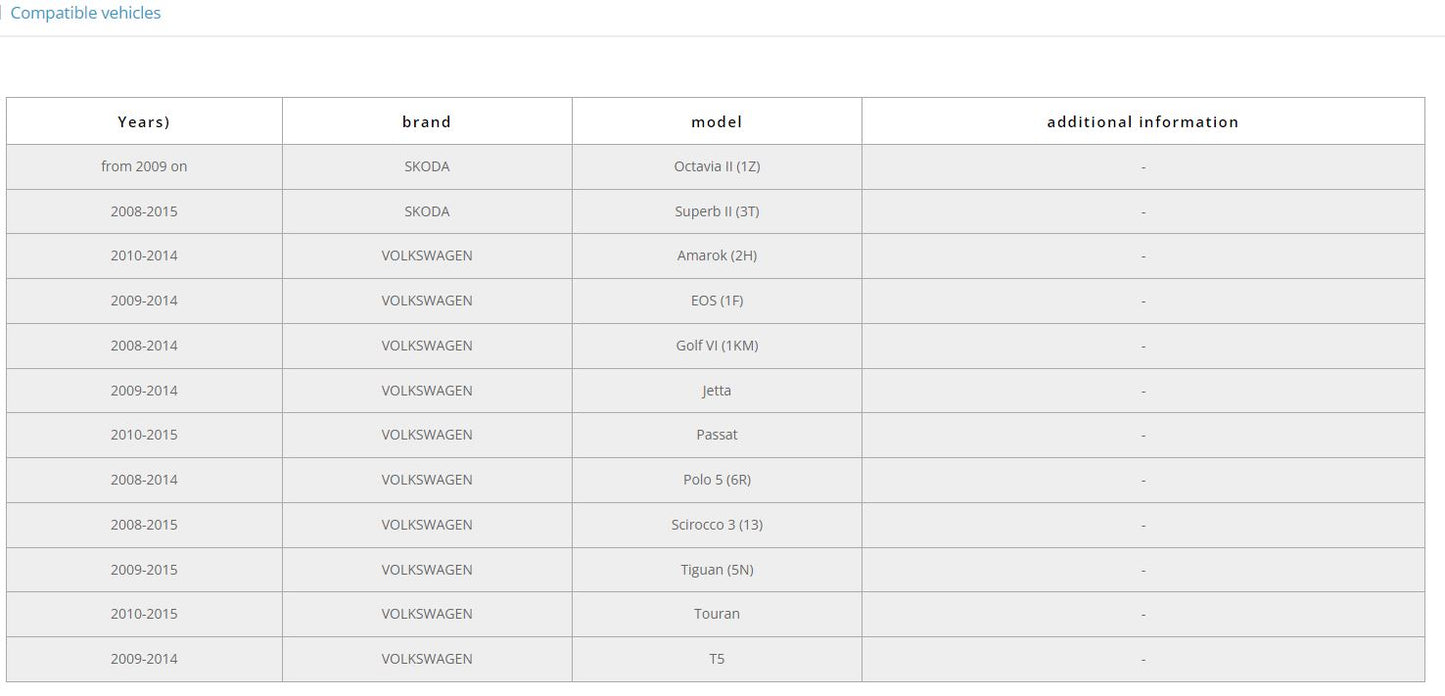Click the Amarok (2H) model cell
The image size is (1445, 696).
[x=717, y=256]
